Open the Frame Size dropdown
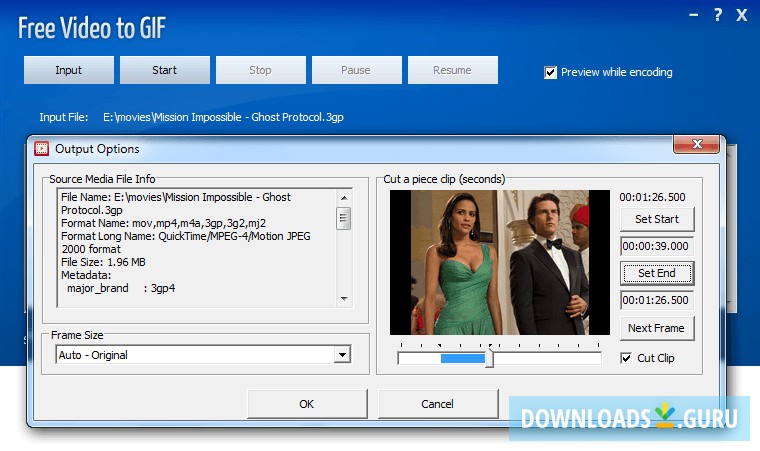760x451 pixels. [x=343, y=355]
